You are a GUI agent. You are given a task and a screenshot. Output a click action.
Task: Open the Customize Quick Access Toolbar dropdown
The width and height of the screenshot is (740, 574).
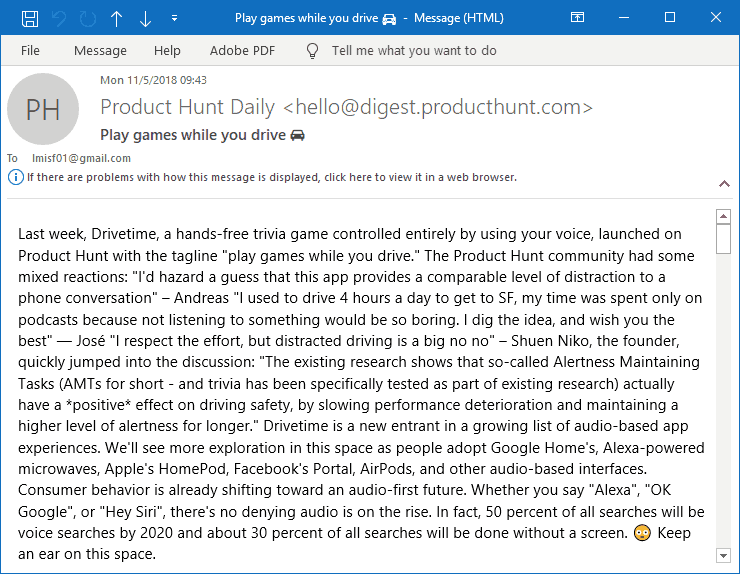tap(174, 18)
